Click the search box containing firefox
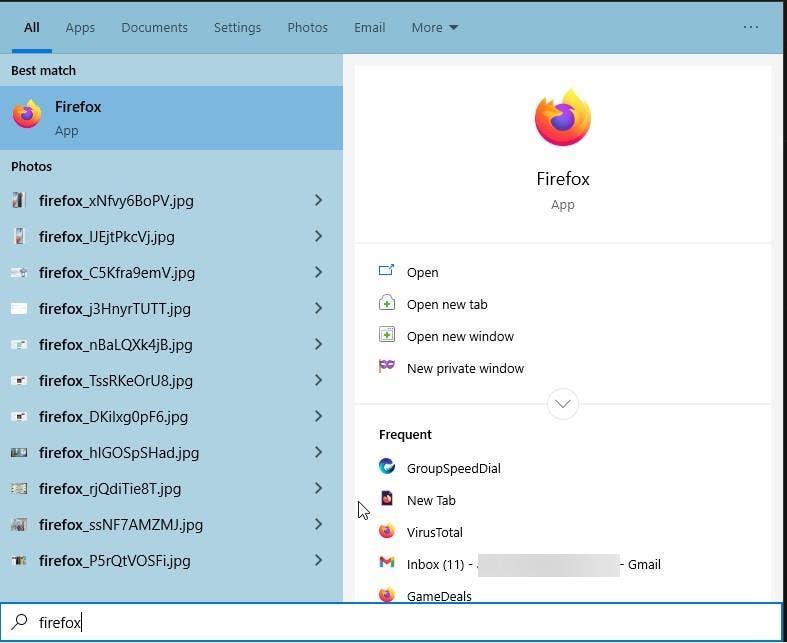787x643 pixels. click(x=400, y=622)
